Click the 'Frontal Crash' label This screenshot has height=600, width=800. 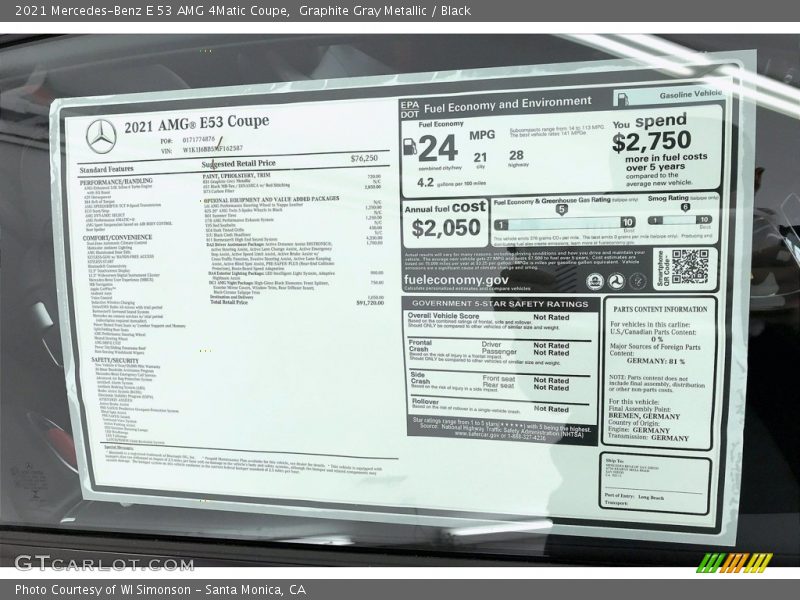pos(420,345)
